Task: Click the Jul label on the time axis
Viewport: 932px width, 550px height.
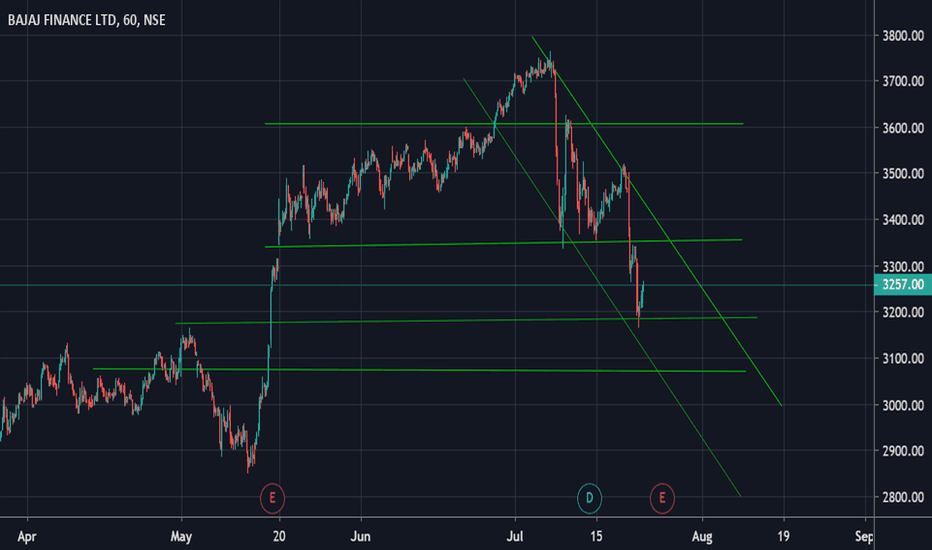Action: (x=515, y=536)
